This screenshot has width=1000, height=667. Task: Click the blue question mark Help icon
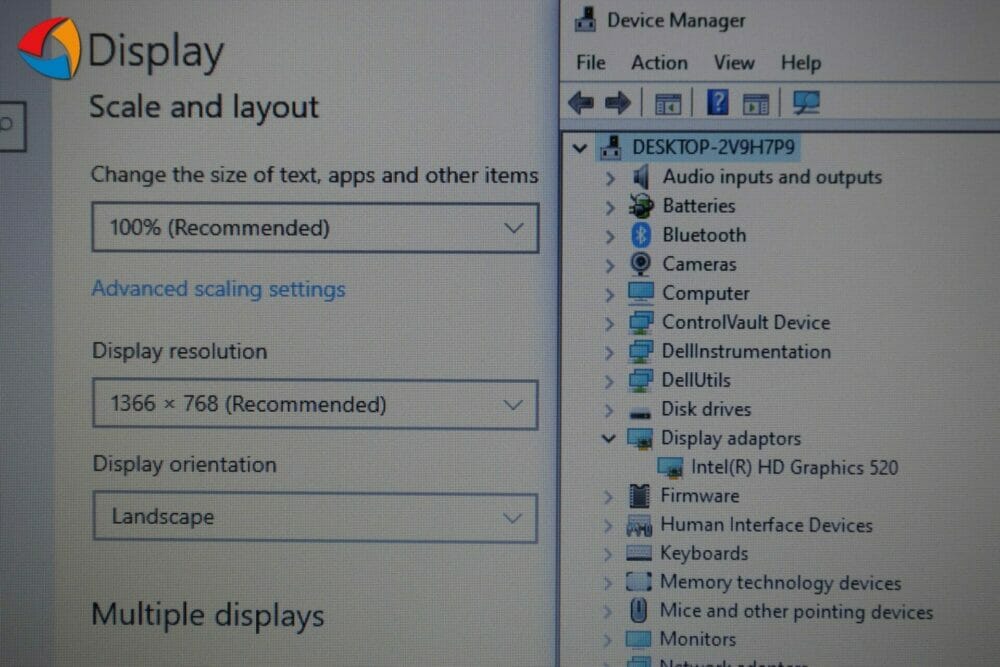[717, 103]
